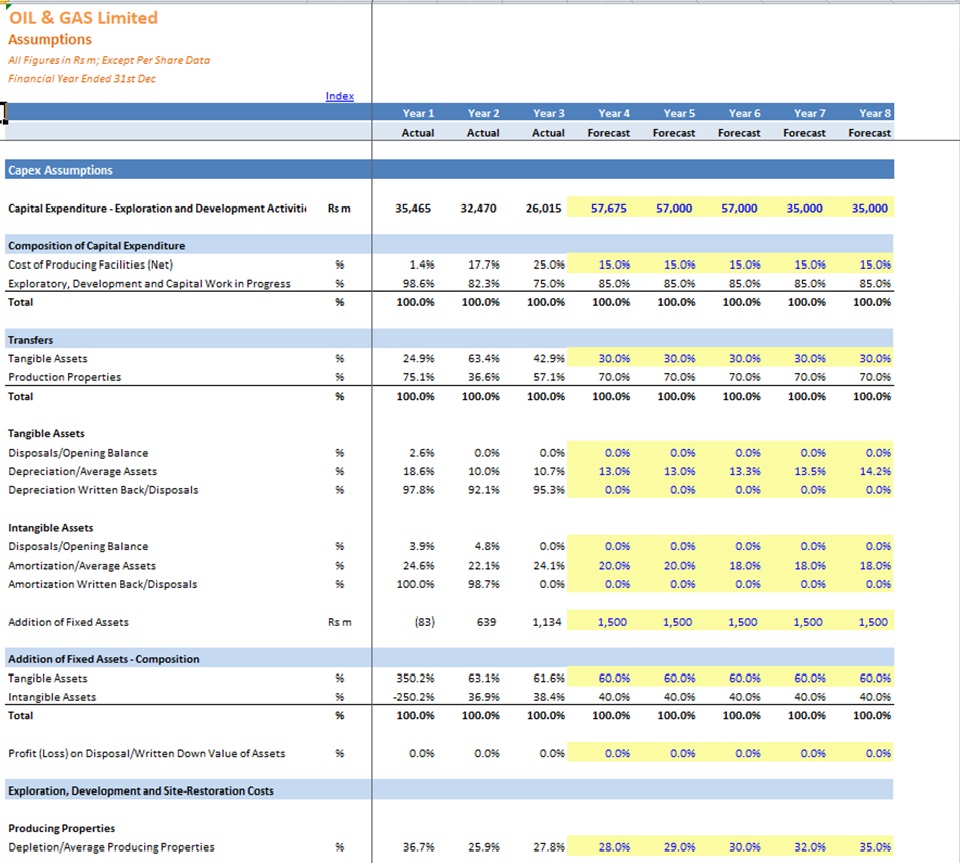960x863 pixels.
Task: Click Exploration, Development and Site-Restoration Costs heading
Action: pyautogui.click(x=141, y=791)
